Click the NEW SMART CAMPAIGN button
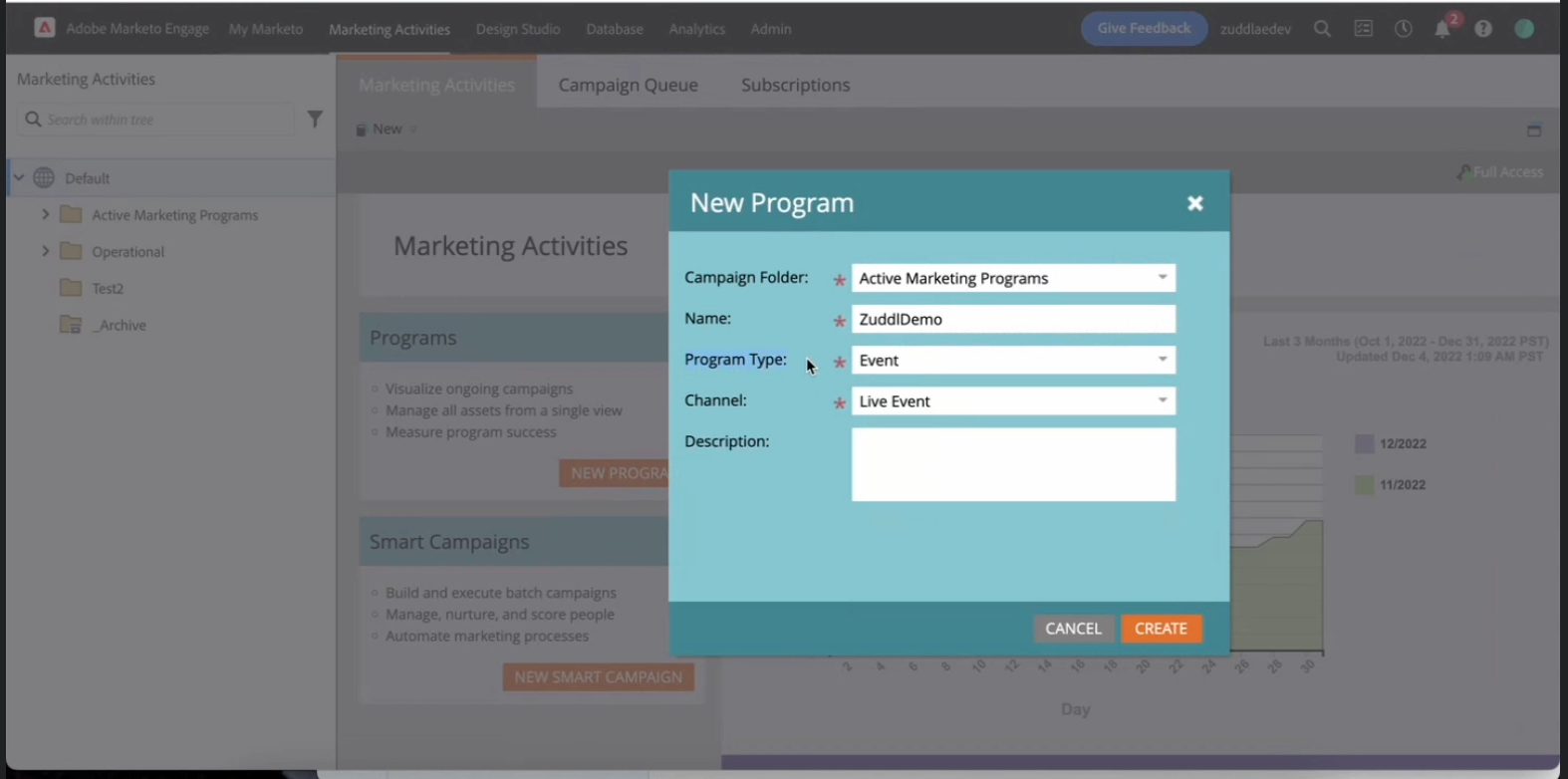The width and height of the screenshot is (1568, 779). tap(599, 677)
